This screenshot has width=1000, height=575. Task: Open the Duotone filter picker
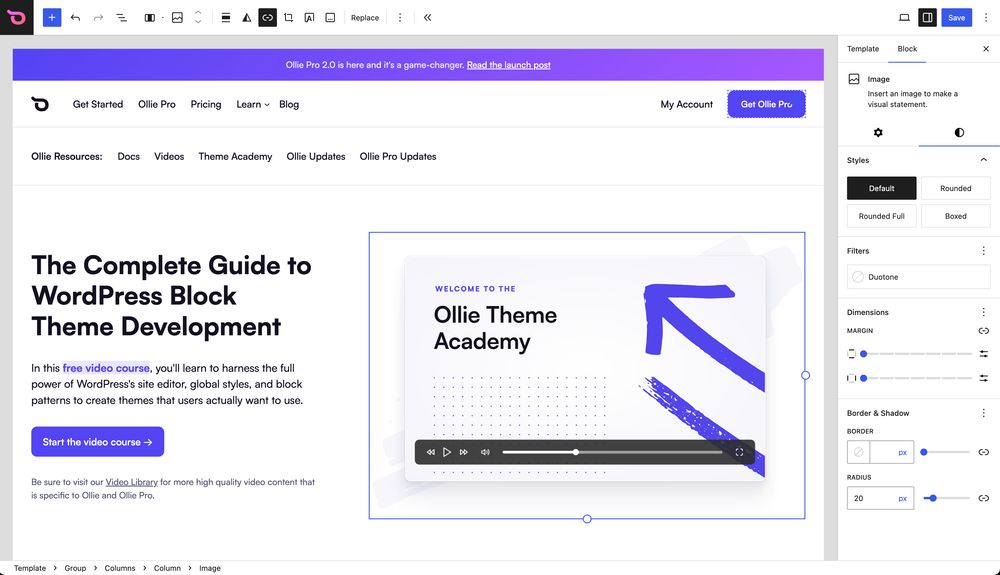(918, 277)
